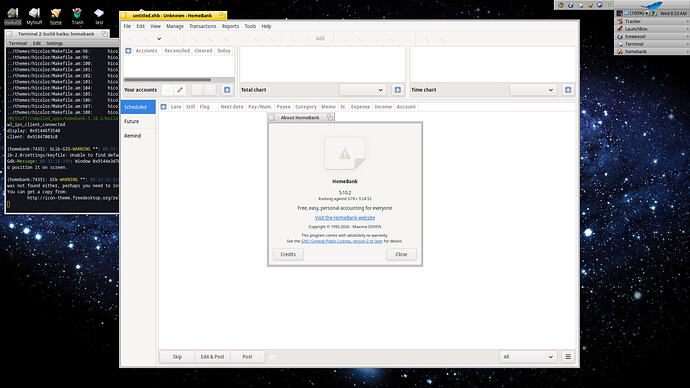Screen dimensions: 690x388
Task: Open the Trash icon on the desktop
Action: (77, 14)
